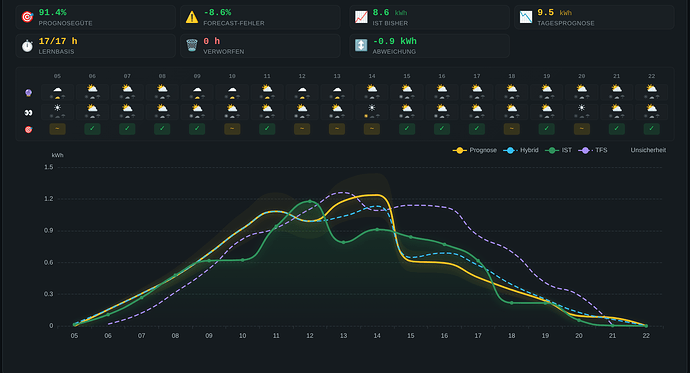Click the trash bin Verworfen icon
This screenshot has width=690, height=373.
tap(192, 45)
